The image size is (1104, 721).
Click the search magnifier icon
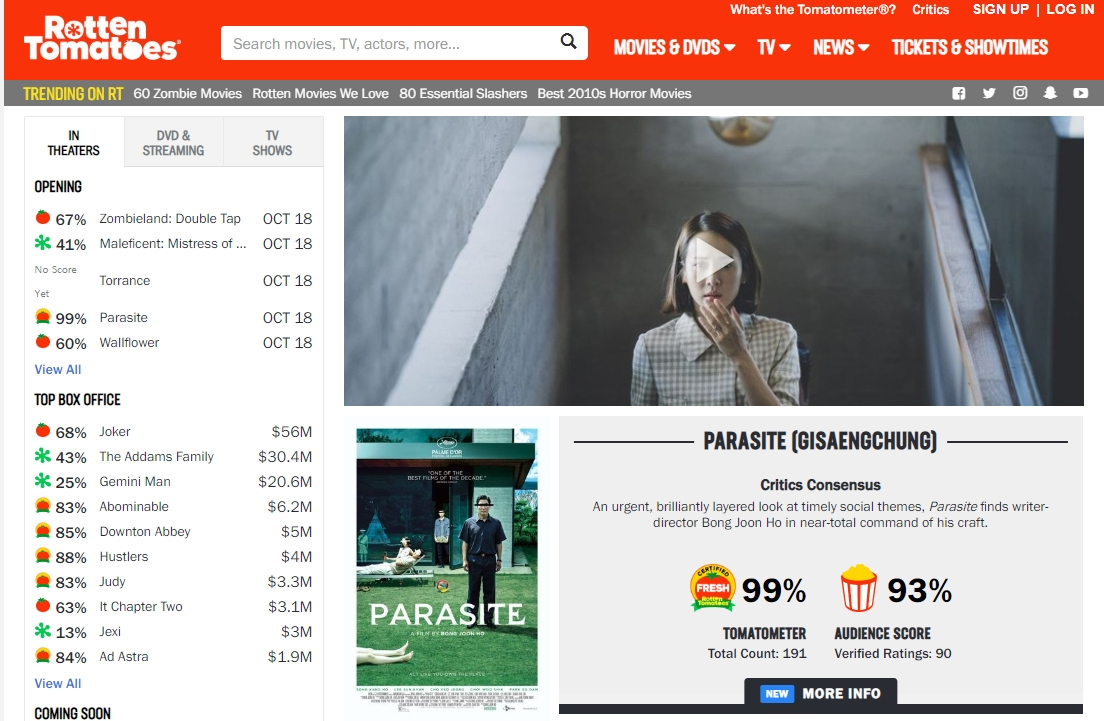568,42
